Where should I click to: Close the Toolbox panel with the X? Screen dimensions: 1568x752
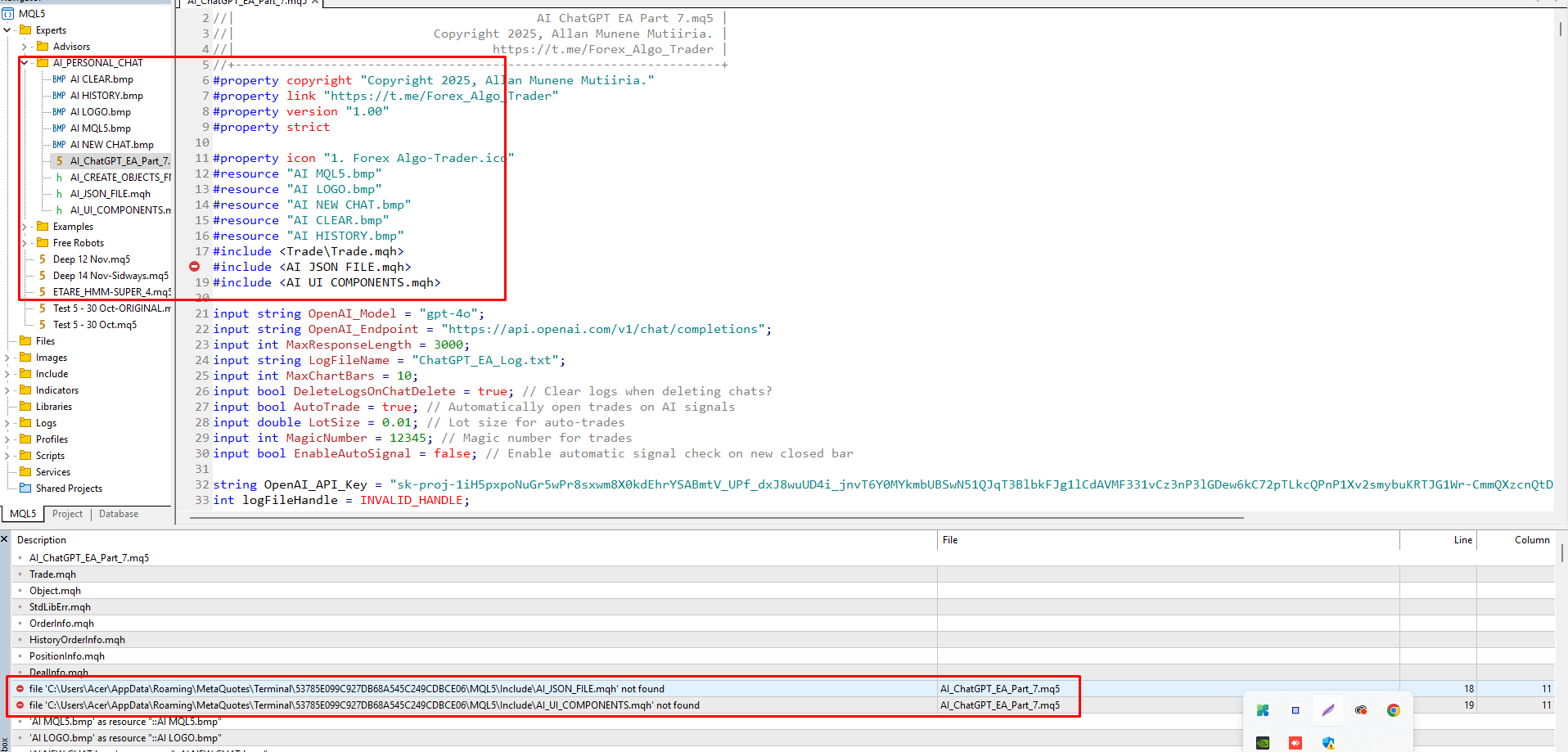point(5,538)
